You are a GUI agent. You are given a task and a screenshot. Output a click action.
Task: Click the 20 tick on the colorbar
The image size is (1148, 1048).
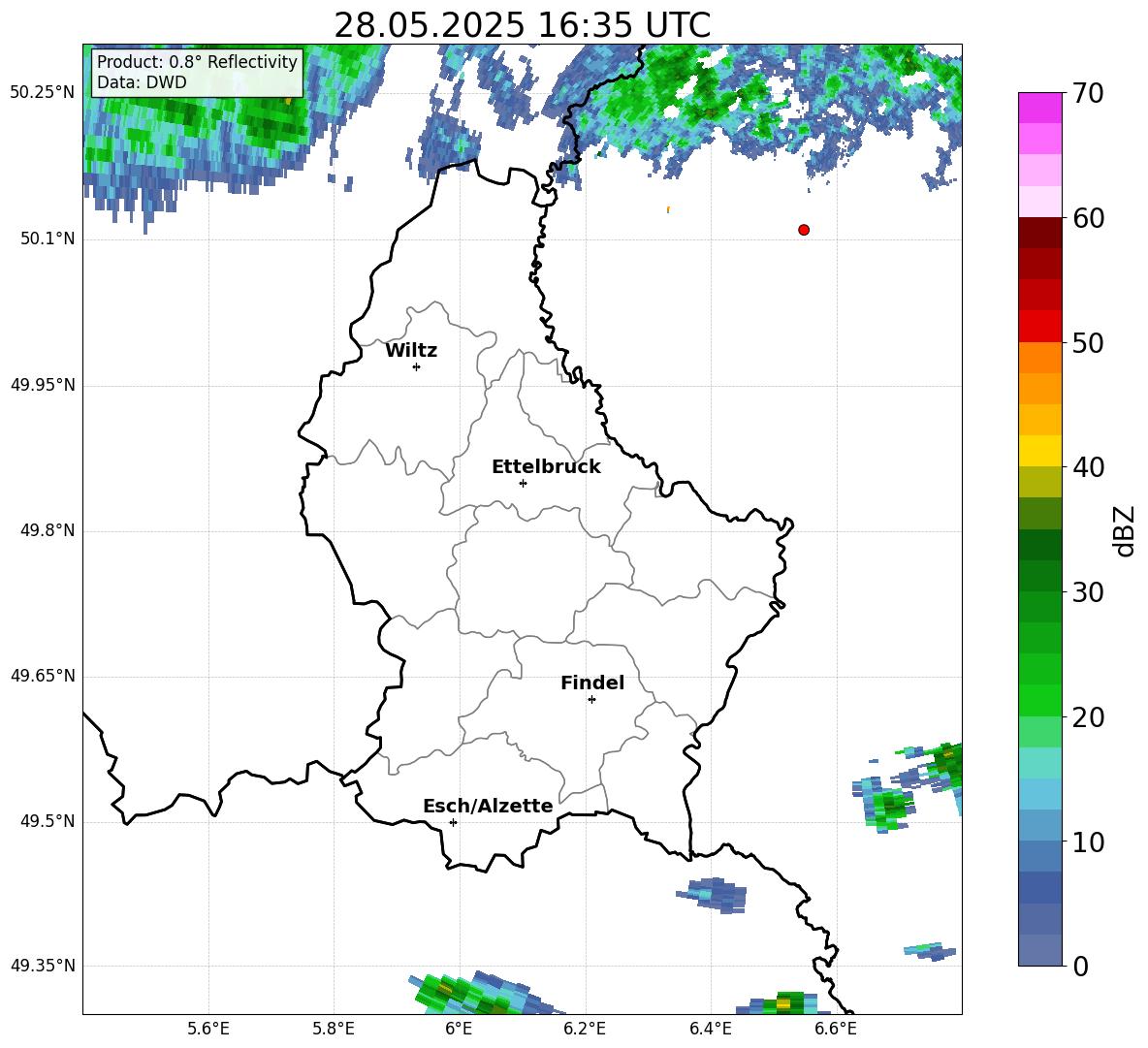click(x=1087, y=717)
